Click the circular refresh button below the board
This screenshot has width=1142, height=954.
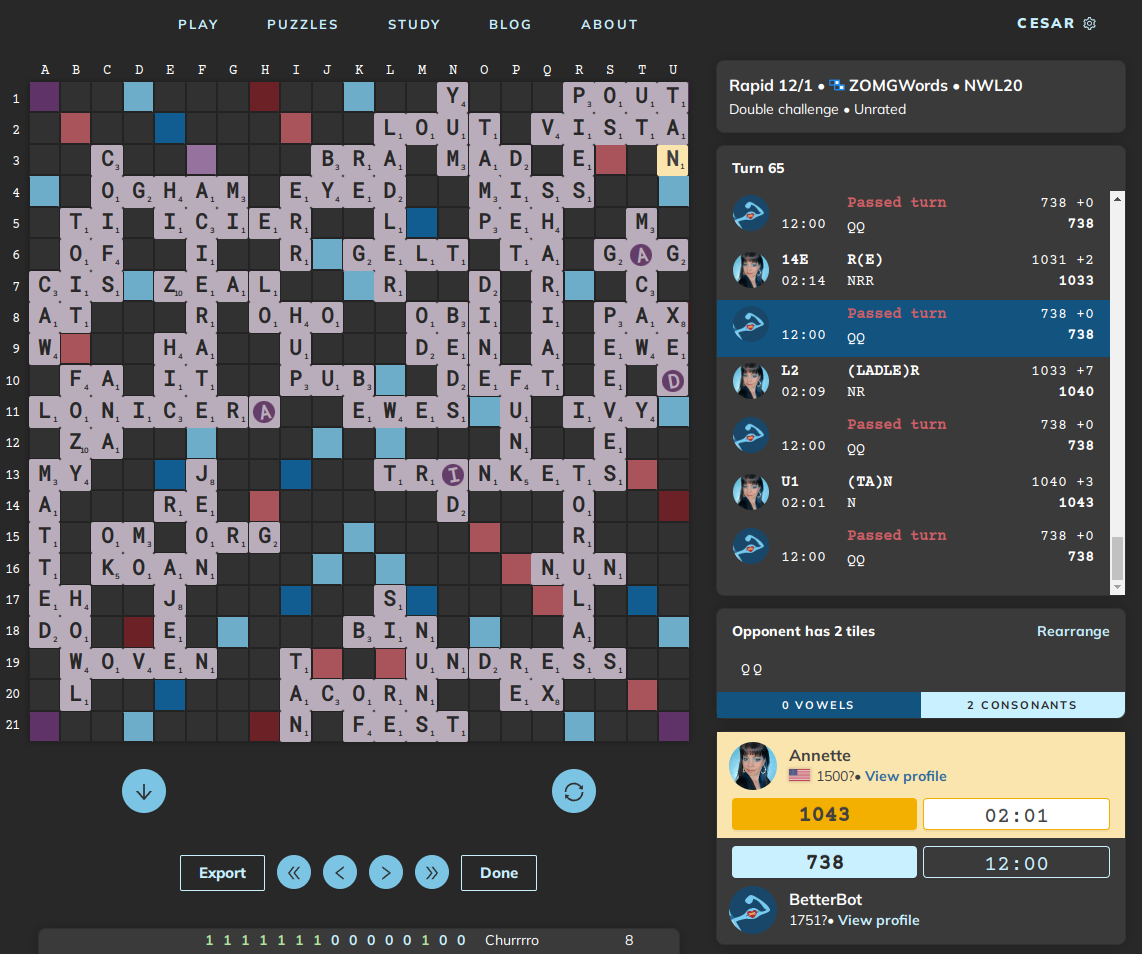574,791
